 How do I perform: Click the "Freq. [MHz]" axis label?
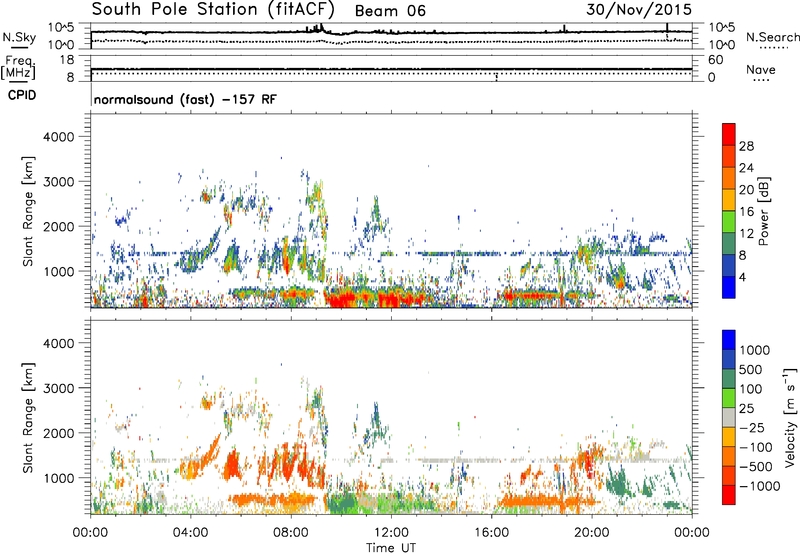18,68
